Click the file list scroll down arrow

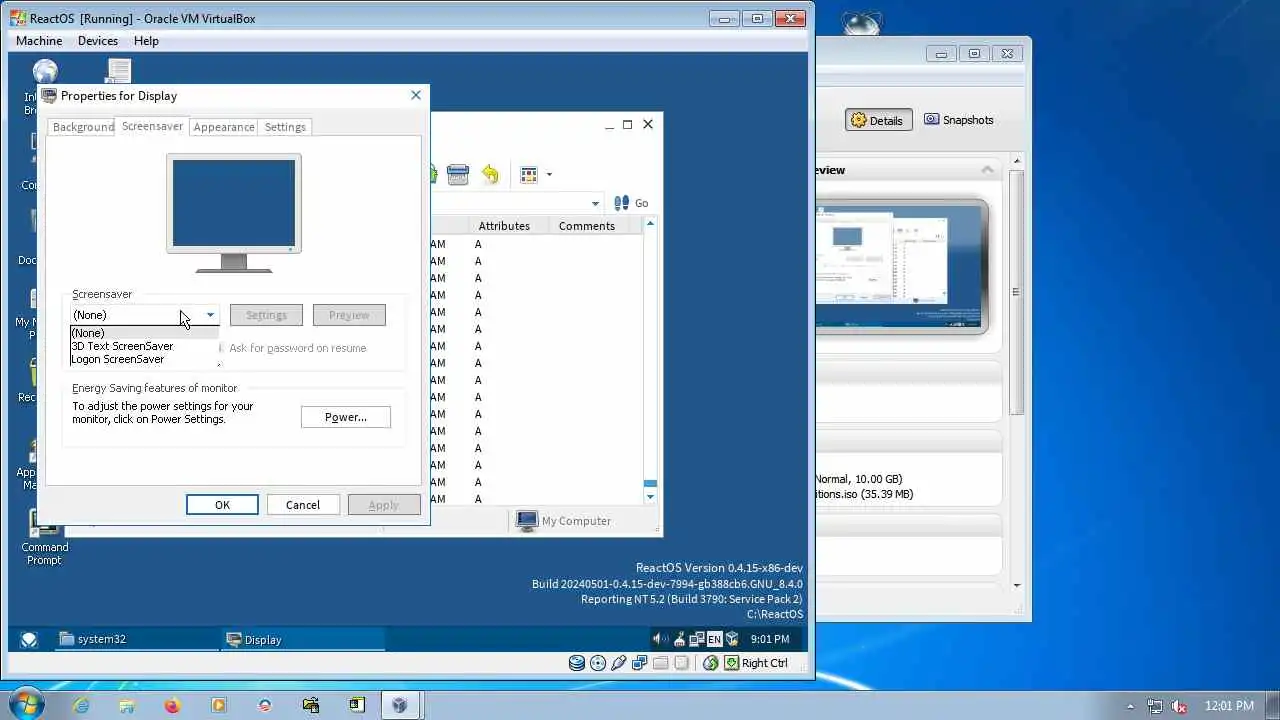(650, 497)
